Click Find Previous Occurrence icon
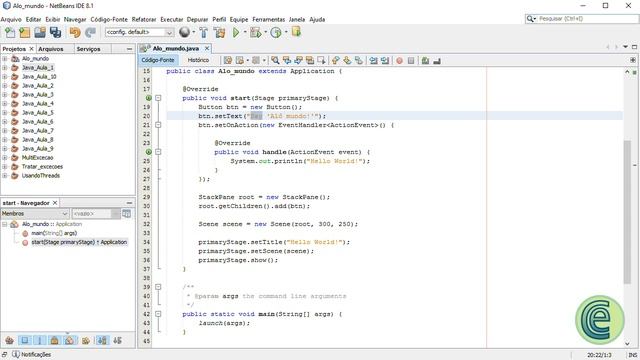The image size is (640, 360). (x=287, y=60)
